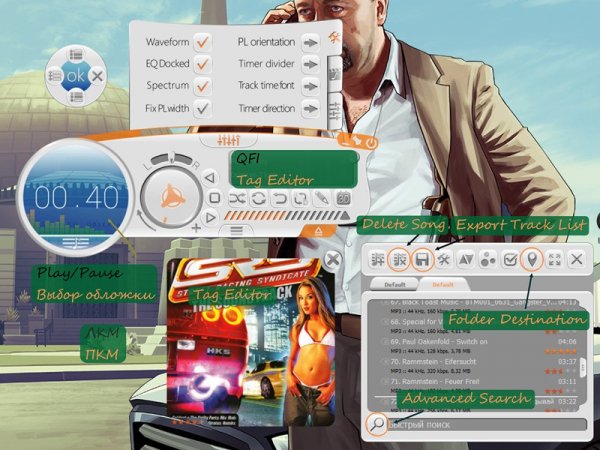The height and width of the screenshot is (450, 600).
Task: Toggle orange pin icon on player
Action: click(x=358, y=143)
